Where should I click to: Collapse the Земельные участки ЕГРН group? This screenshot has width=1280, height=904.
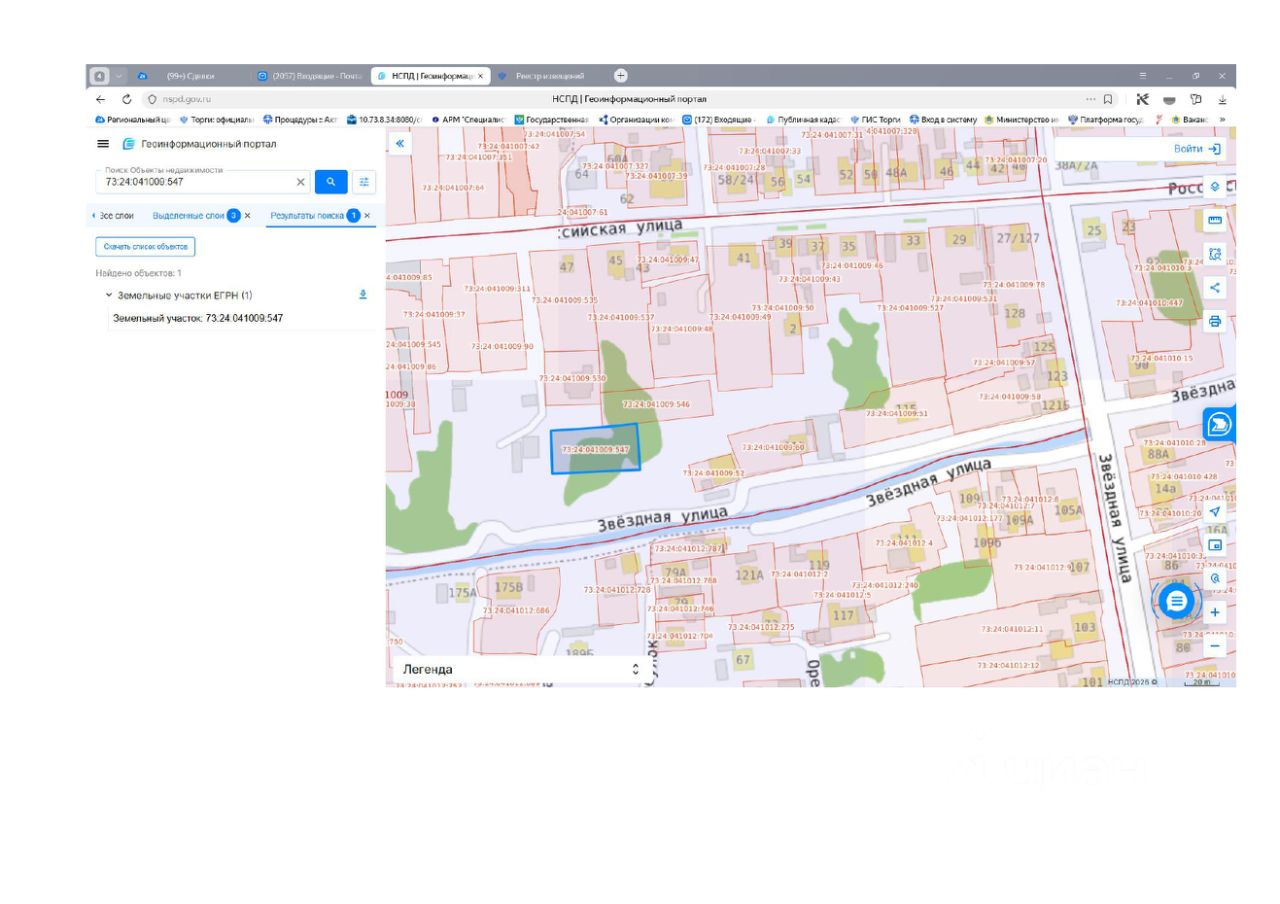(109, 296)
